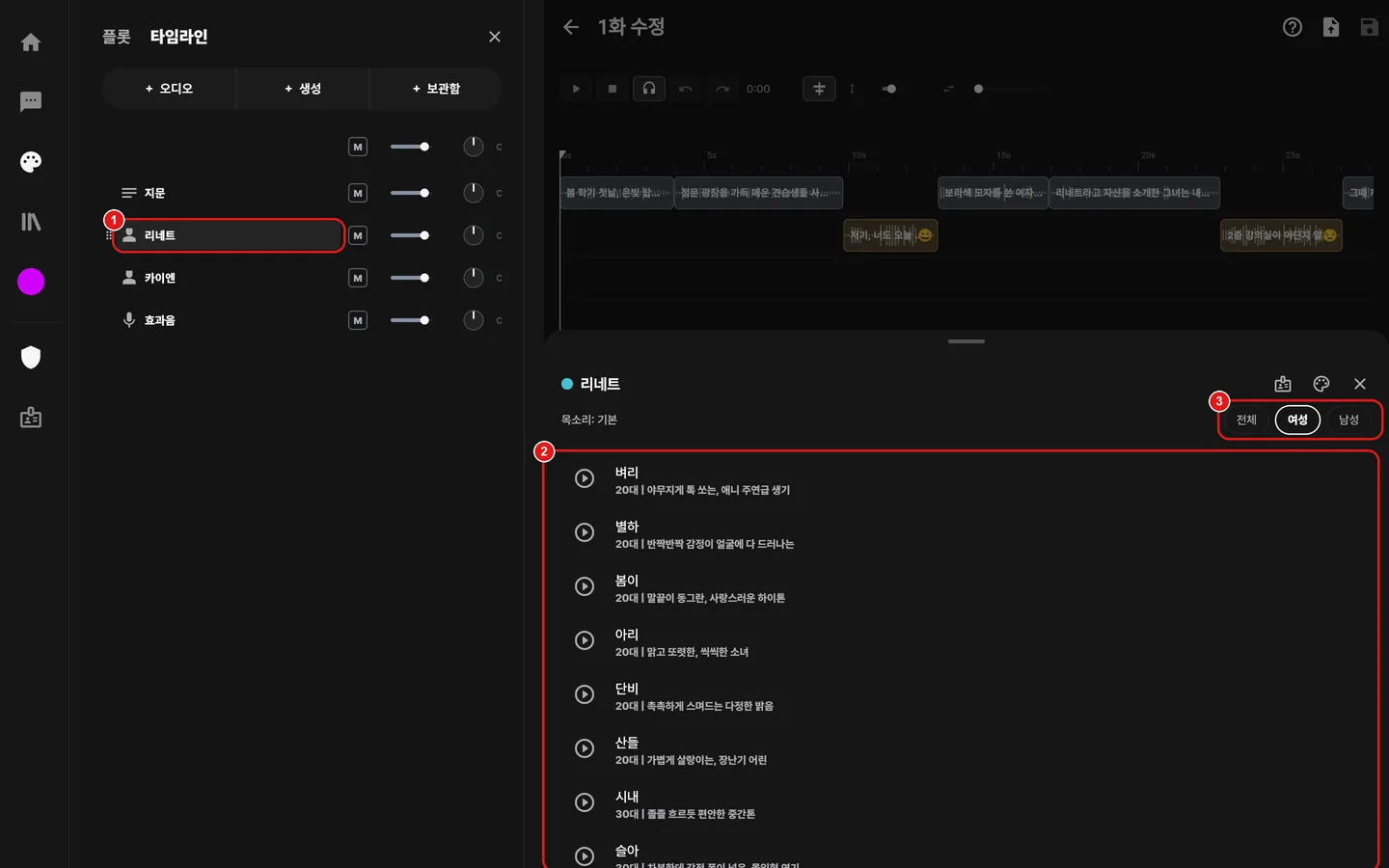Mute the 카이엔 track
The height and width of the screenshot is (868, 1389).
pyautogui.click(x=358, y=278)
